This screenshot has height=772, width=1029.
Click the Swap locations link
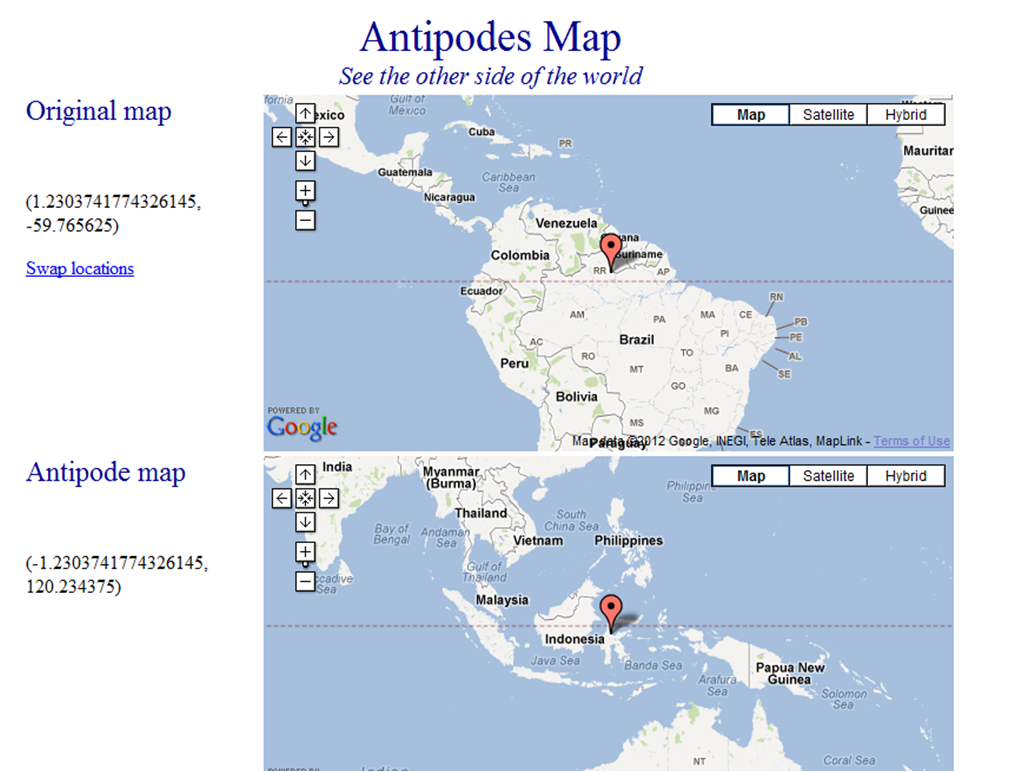(79, 268)
